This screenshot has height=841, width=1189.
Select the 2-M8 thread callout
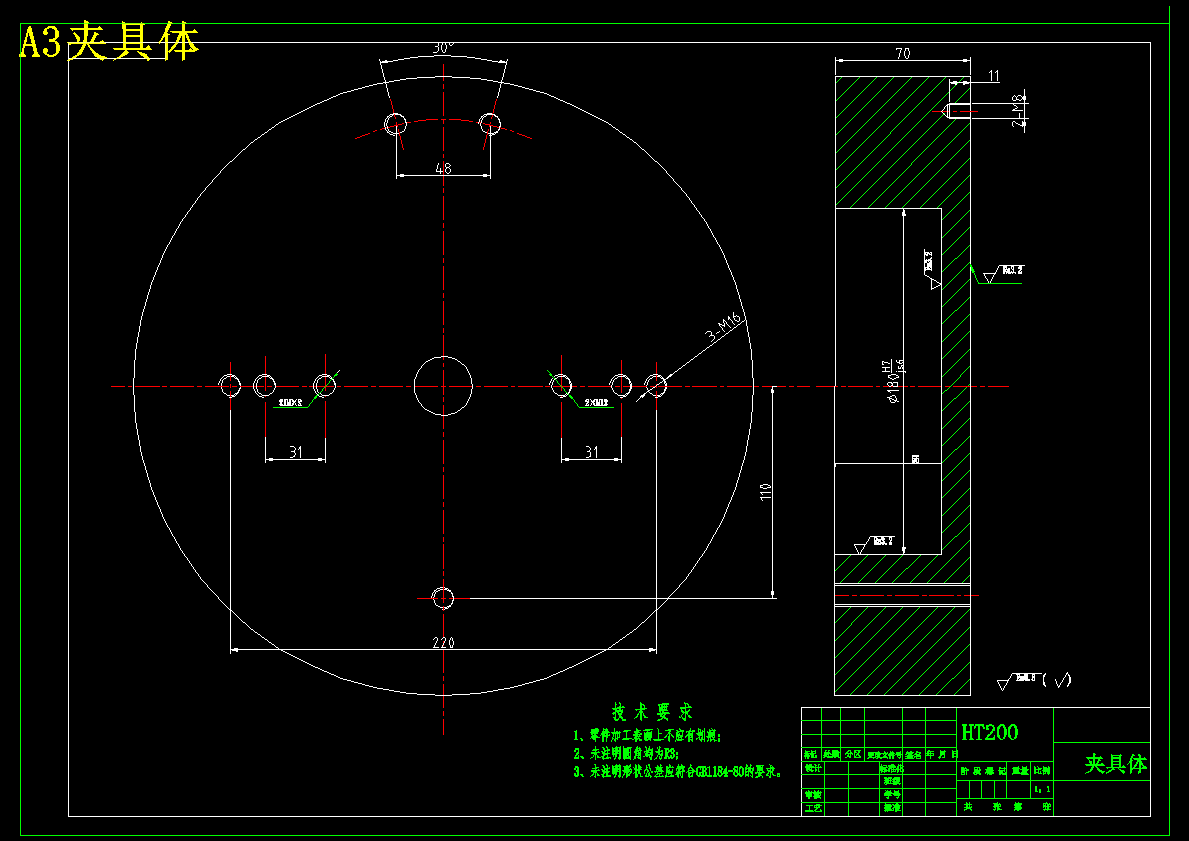pos(1018,110)
